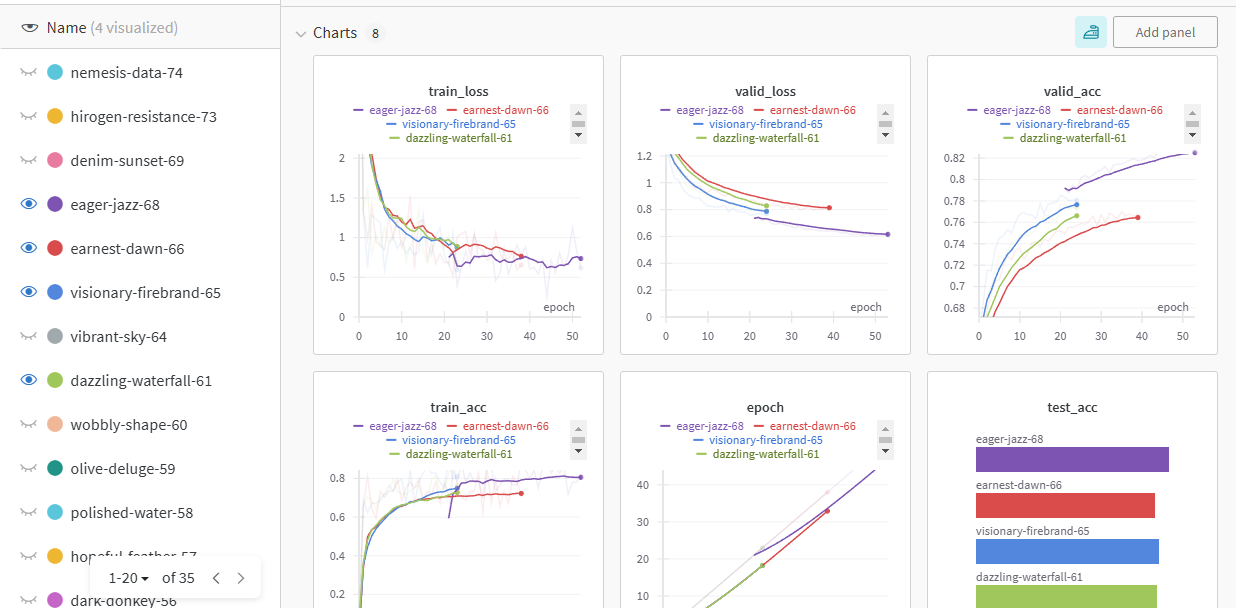Show the olive-deluge-59 run
This screenshot has width=1236, height=608.
(28, 469)
